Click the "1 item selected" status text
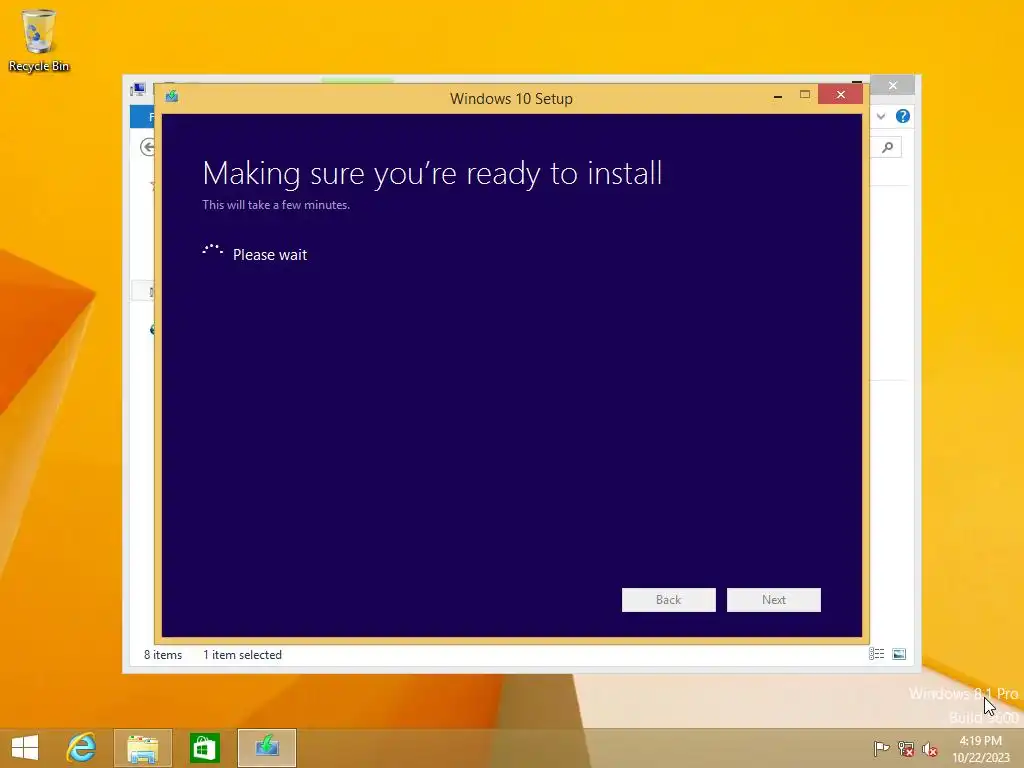This screenshot has width=1024, height=768. pos(242,654)
